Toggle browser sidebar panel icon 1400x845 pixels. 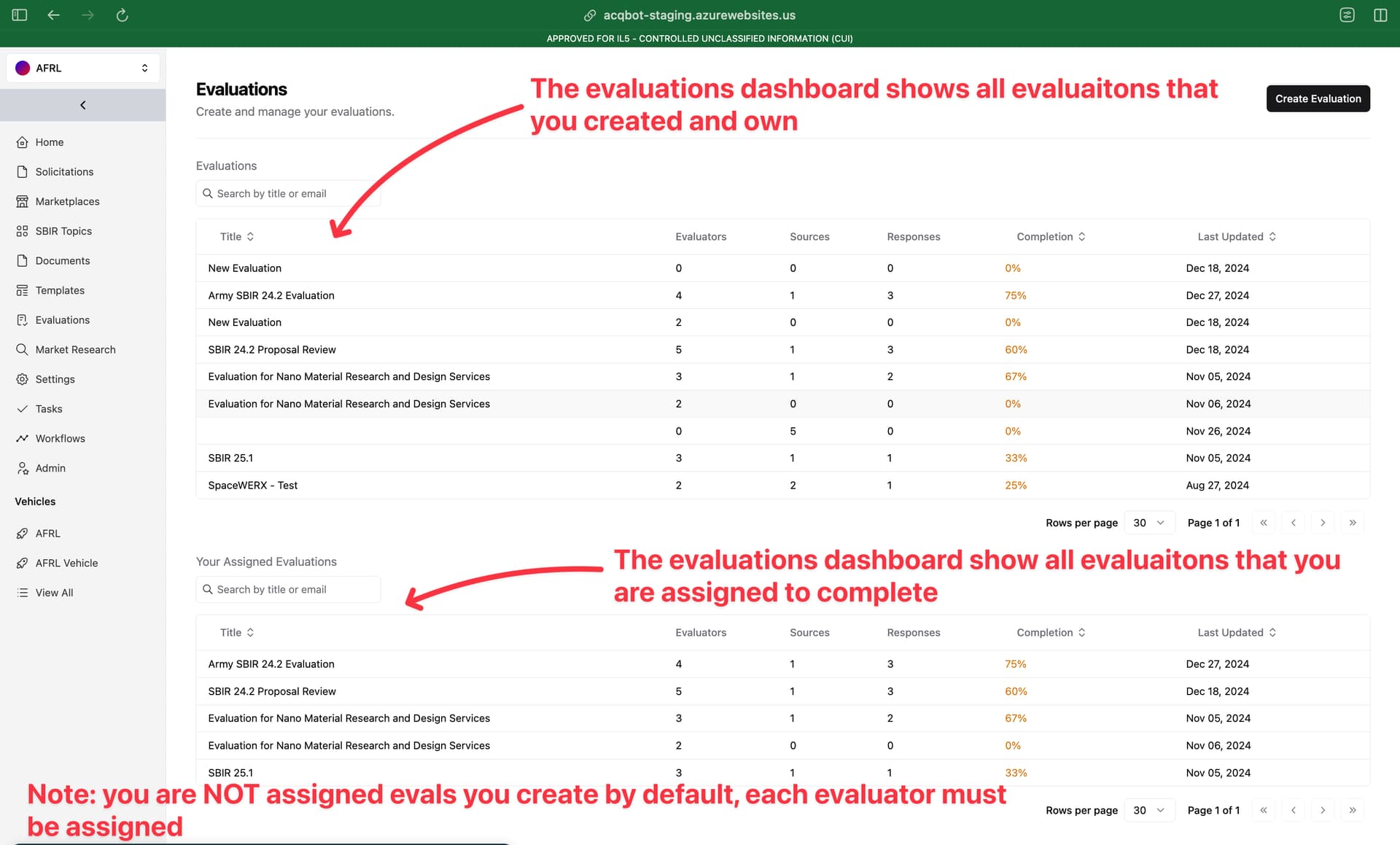pos(20,15)
